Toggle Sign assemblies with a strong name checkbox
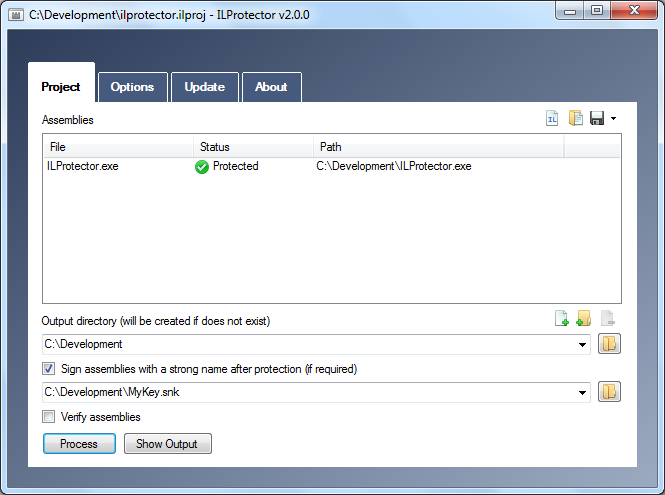 click(x=48, y=369)
